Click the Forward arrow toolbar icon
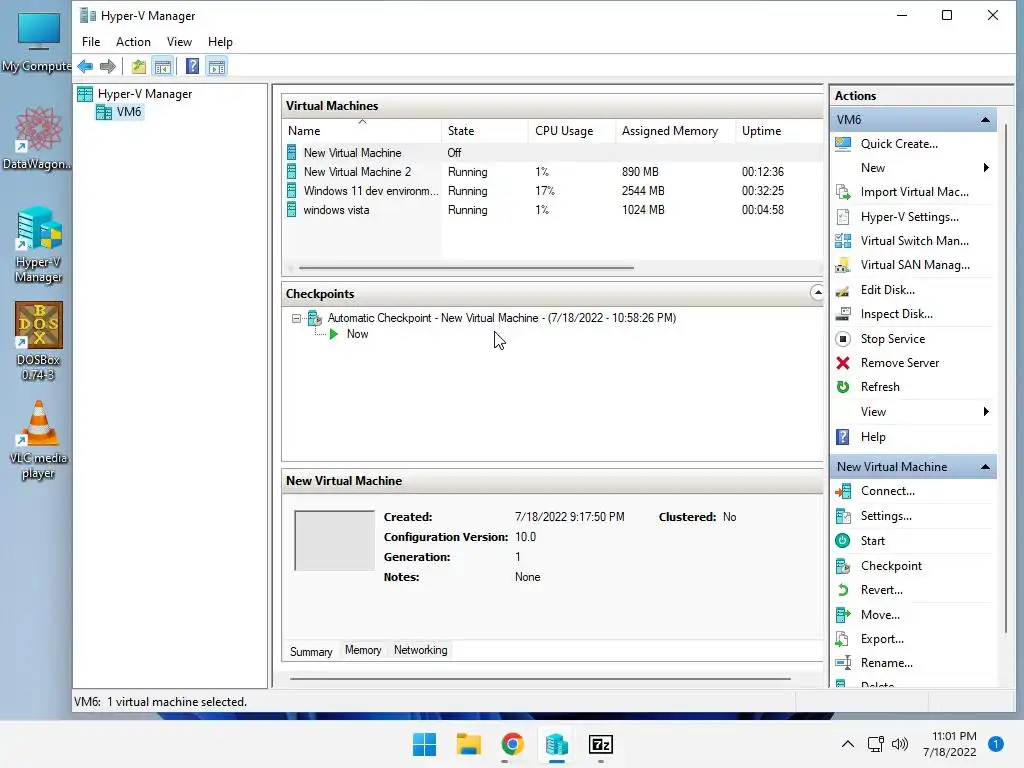Viewport: 1024px width, 768px height. click(108, 66)
